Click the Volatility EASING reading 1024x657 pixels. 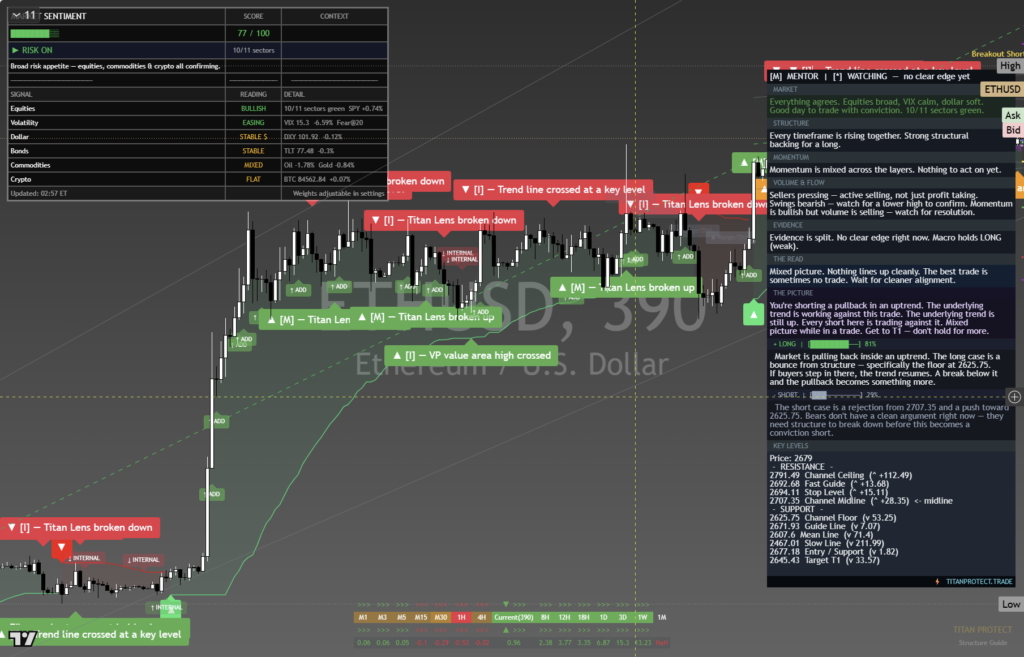pyautogui.click(x=253, y=123)
